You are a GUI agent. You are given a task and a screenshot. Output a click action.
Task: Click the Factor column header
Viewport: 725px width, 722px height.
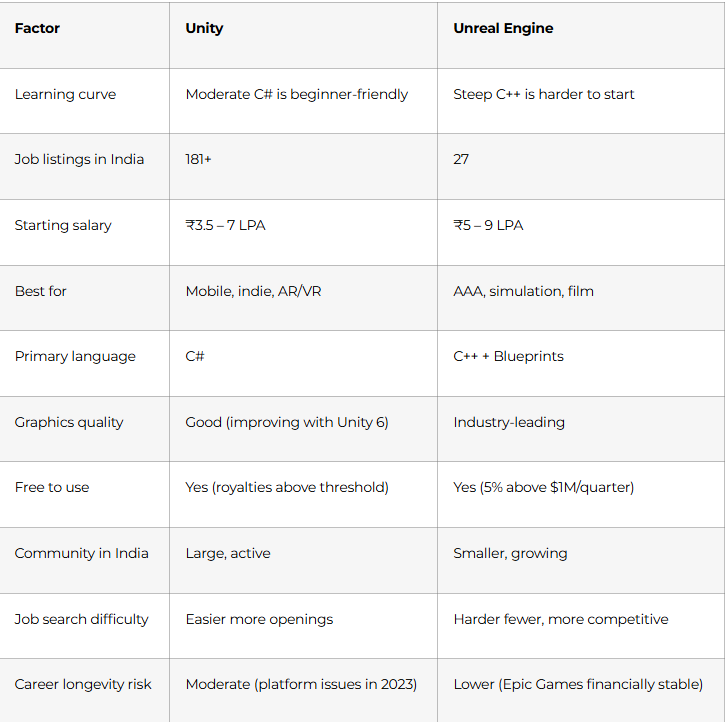(37, 28)
